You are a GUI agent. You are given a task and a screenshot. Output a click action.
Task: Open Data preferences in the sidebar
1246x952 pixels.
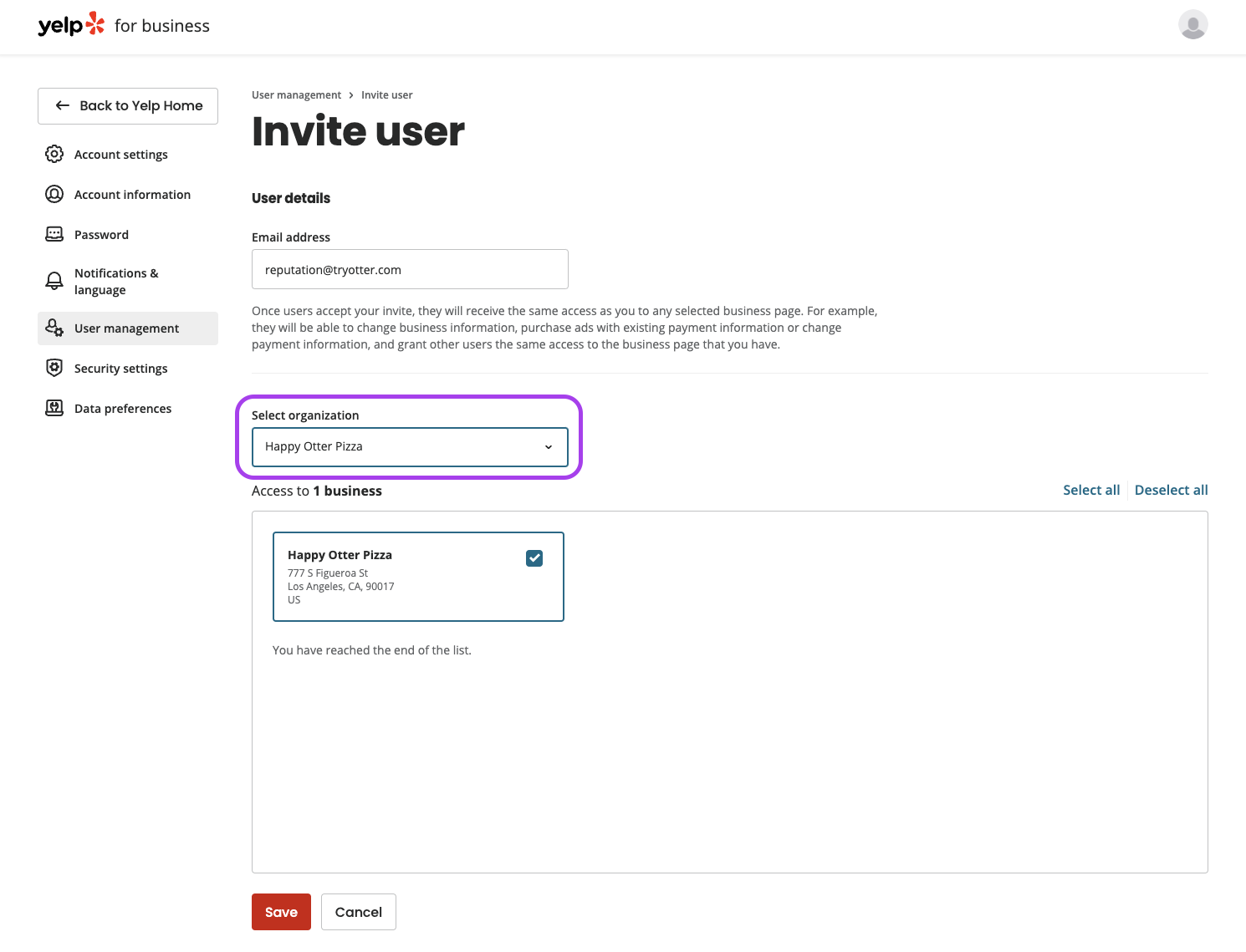(x=128, y=409)
